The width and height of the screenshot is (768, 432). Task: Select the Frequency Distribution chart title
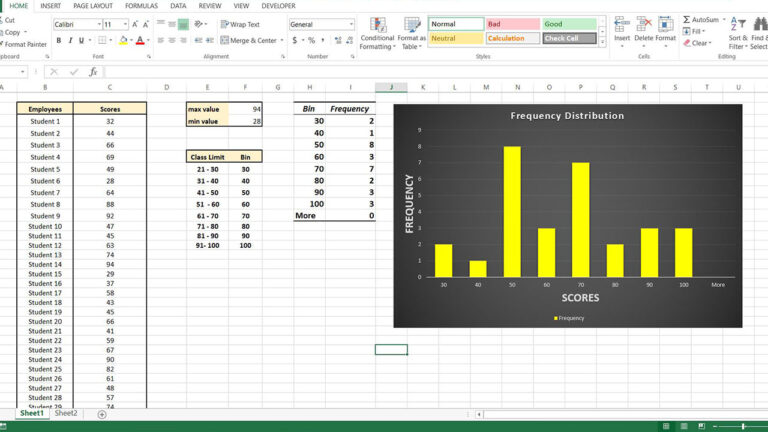(567, 116)
